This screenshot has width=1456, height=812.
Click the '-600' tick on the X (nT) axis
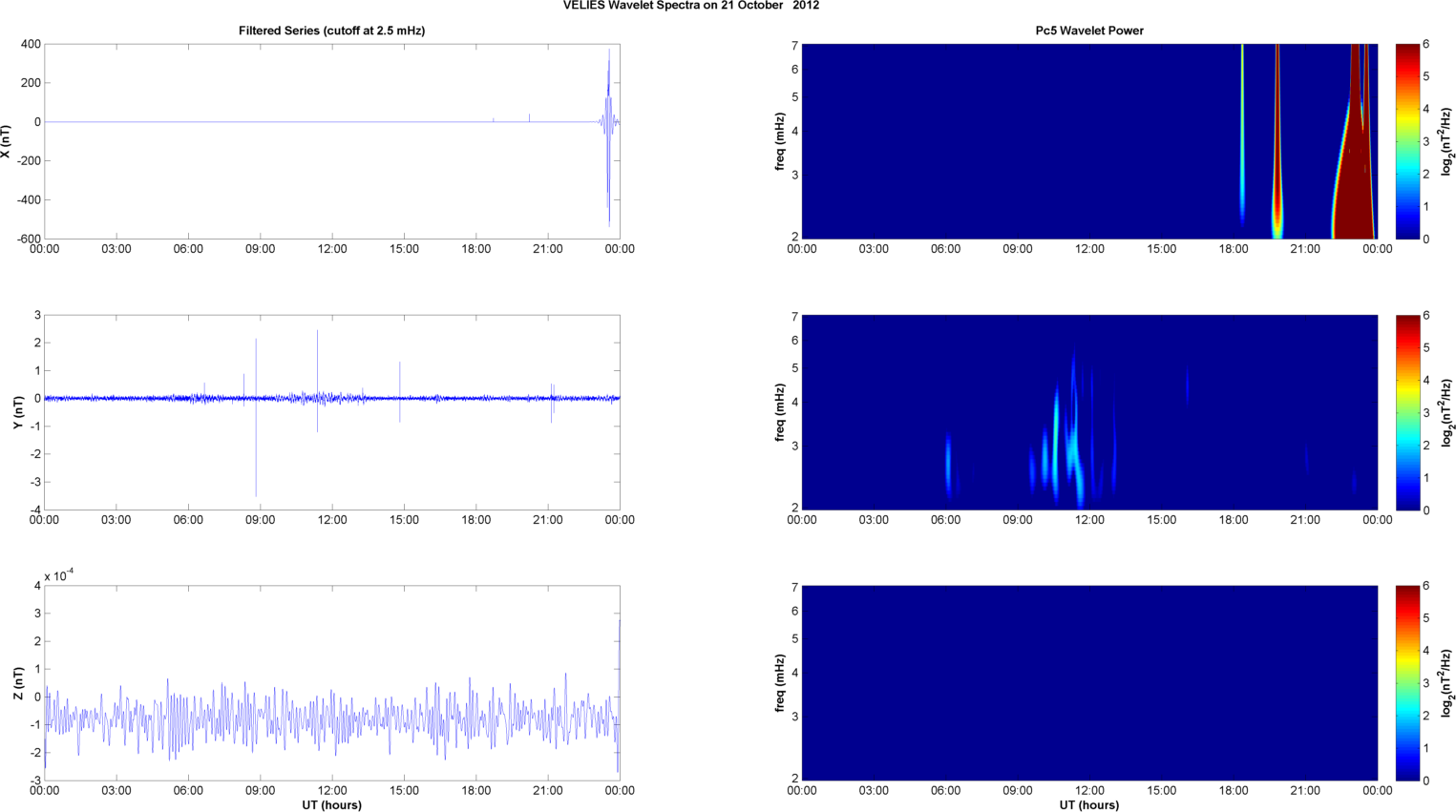pyautogui.click(x=28, y=239)
